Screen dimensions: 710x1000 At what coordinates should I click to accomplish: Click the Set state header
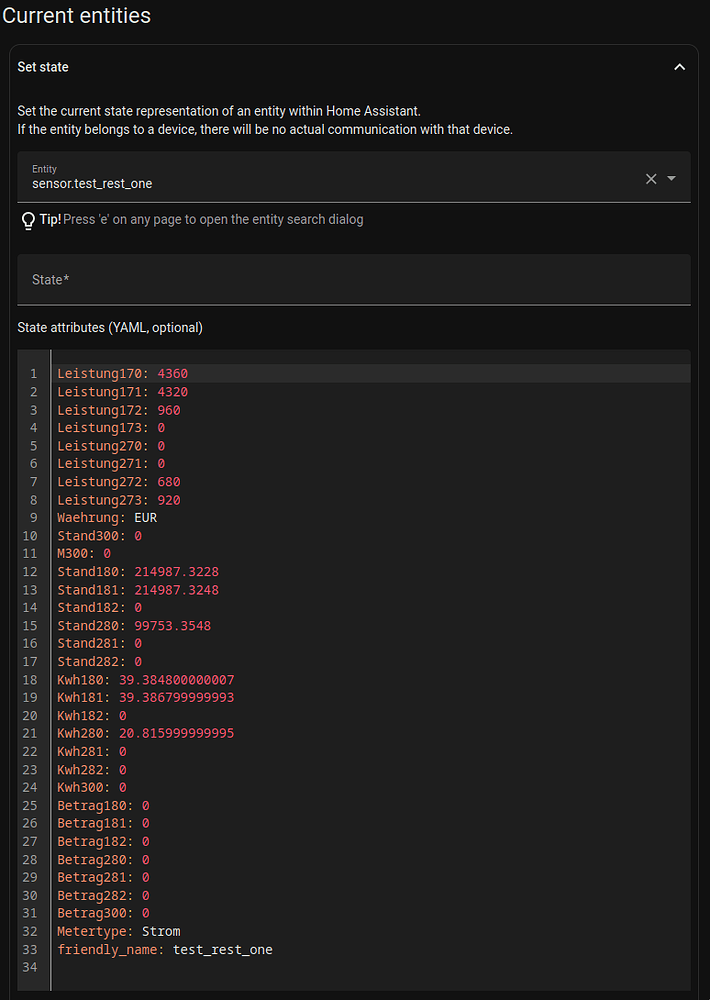[43, 67]
